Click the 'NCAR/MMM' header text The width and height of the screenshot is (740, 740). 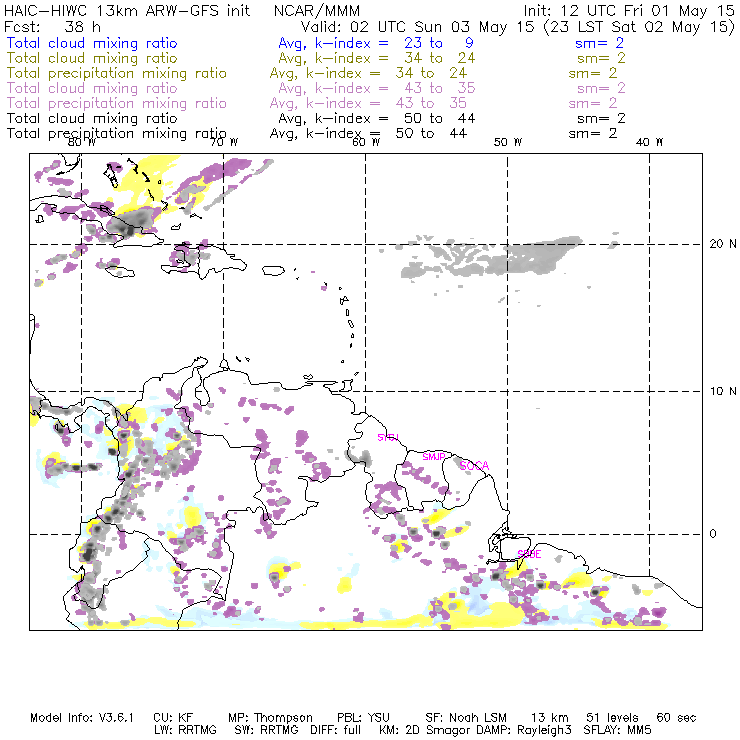tap(317, 11)
